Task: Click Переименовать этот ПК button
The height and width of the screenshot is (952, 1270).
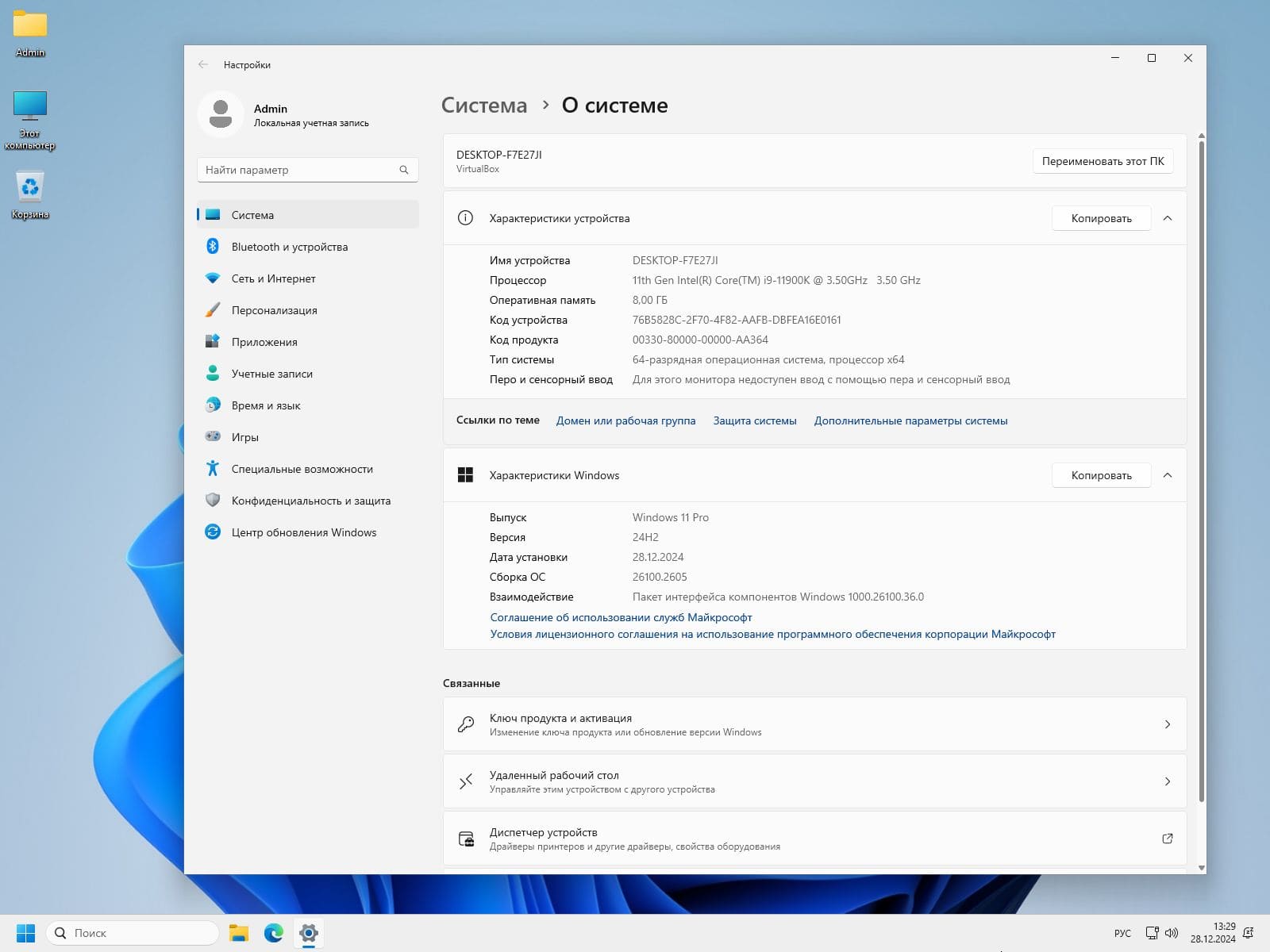Action: [x=1103, y=161]
